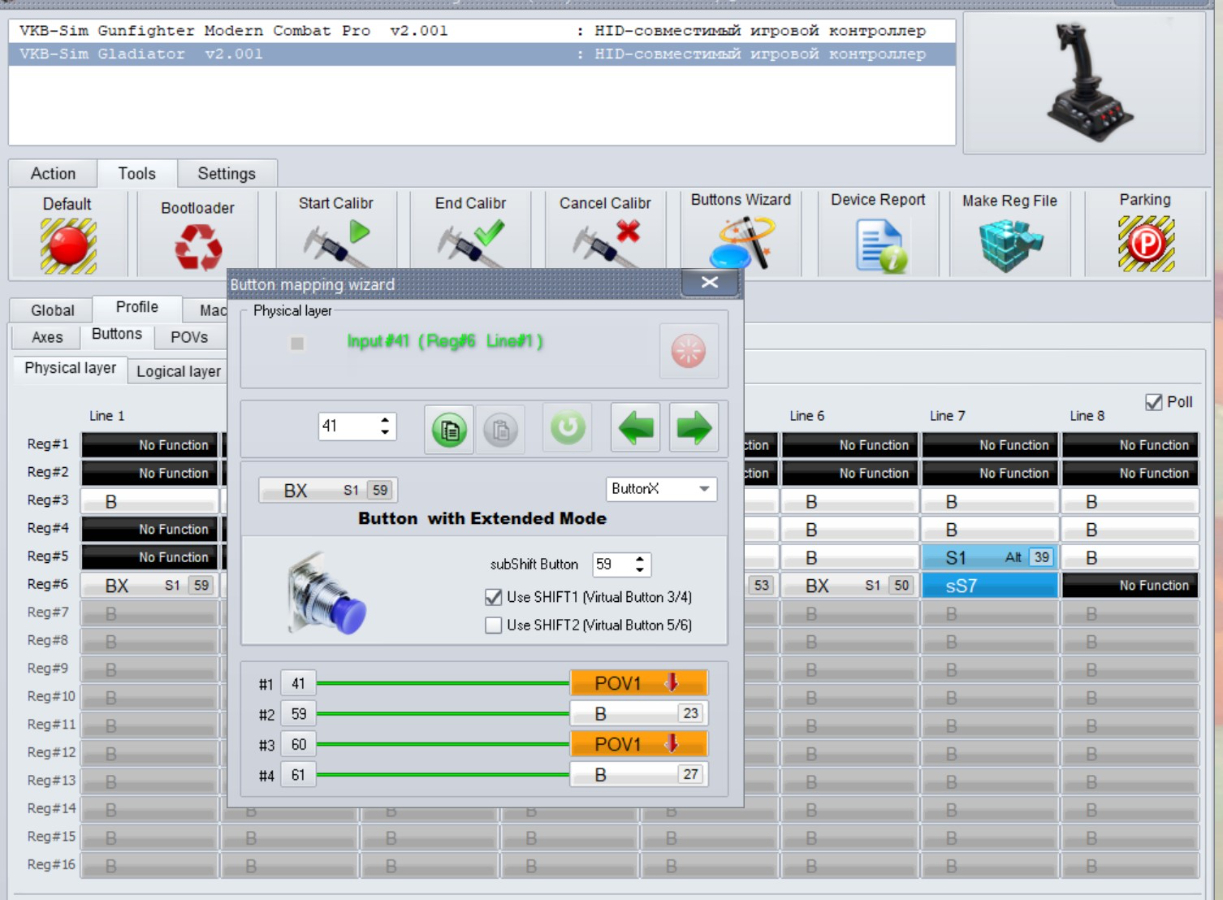Viewport: 1223px width, 900px height.
Task: Click the green copy icon in wizard
Action: click(450, 429)
